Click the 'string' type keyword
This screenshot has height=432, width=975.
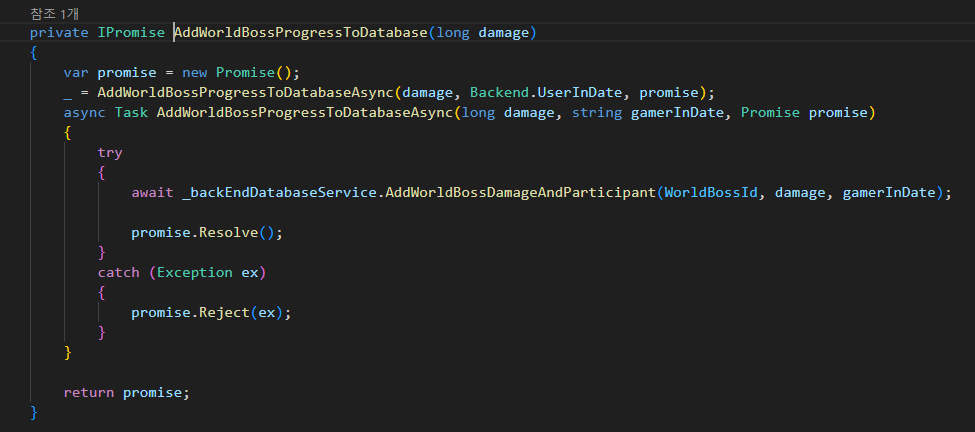coord(596,113)
